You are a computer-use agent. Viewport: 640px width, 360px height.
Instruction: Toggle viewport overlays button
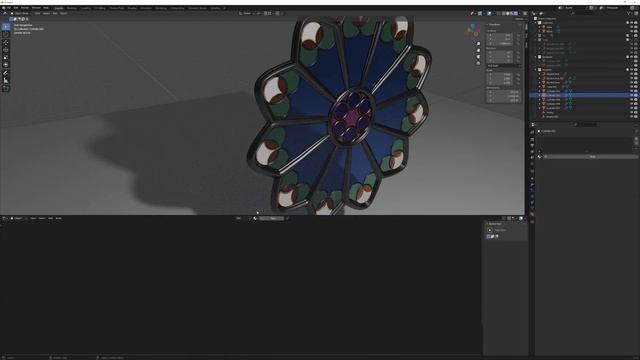coord(489,13)
